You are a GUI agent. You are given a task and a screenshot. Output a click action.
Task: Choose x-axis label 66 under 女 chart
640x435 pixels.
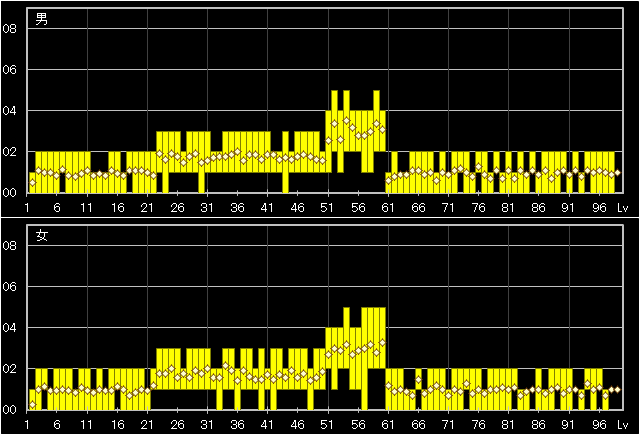coord(418,425)
